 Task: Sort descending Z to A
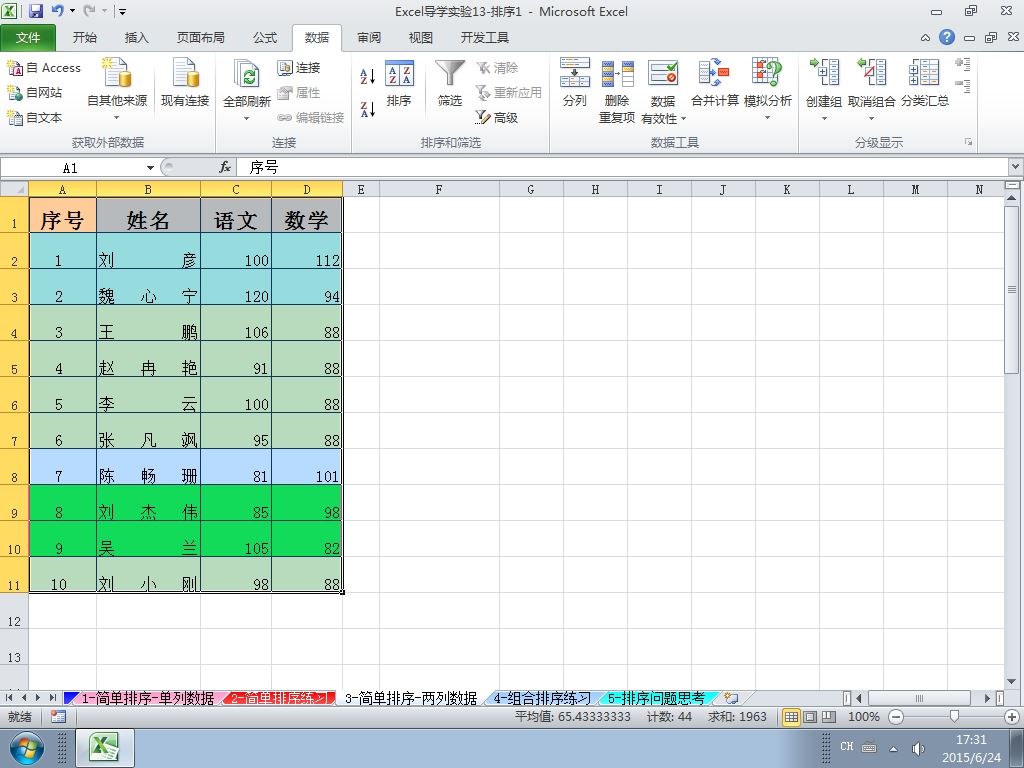pyautogui.click(x=368, y=108)
